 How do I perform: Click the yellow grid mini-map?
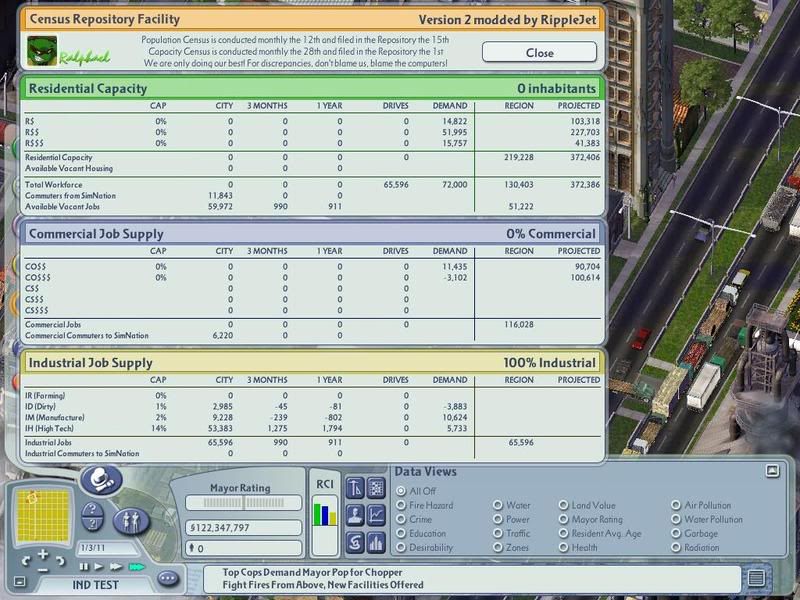coord(42,515)
